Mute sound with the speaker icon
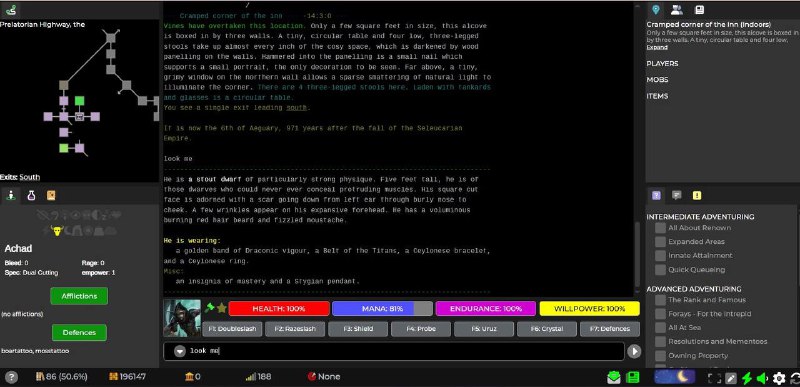 (762, 378)
